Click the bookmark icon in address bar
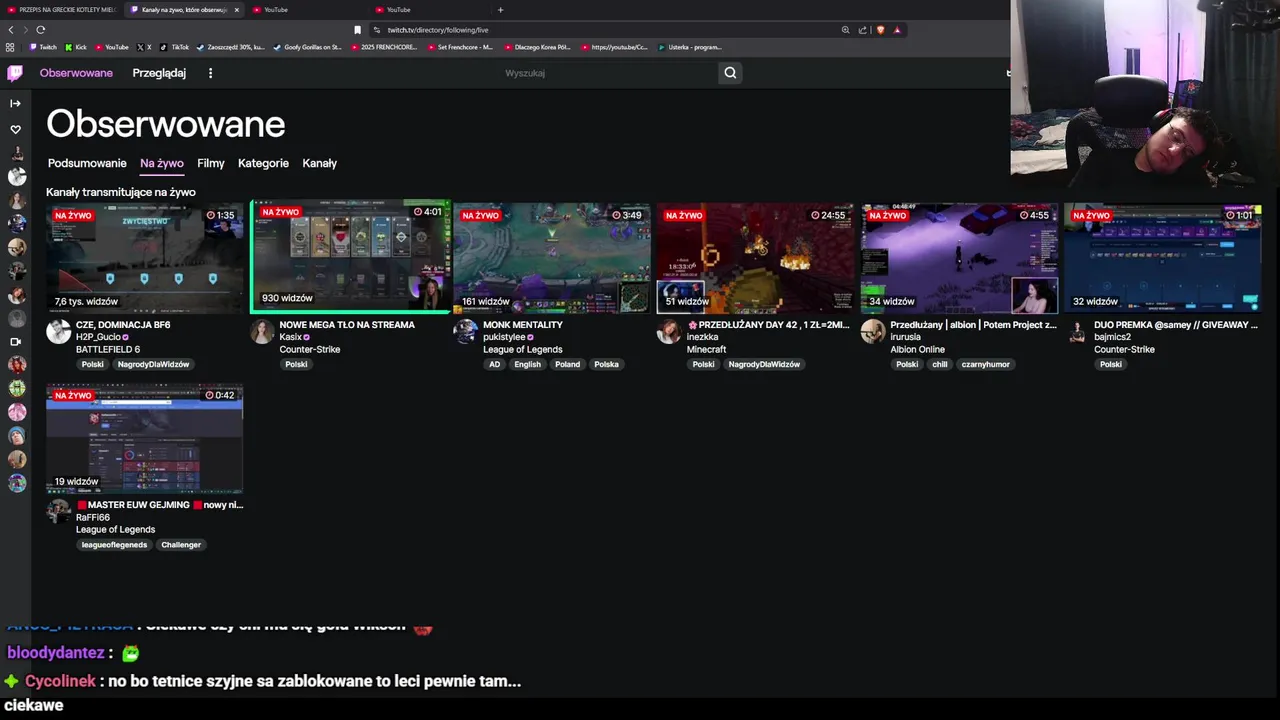 click(357, 30)
